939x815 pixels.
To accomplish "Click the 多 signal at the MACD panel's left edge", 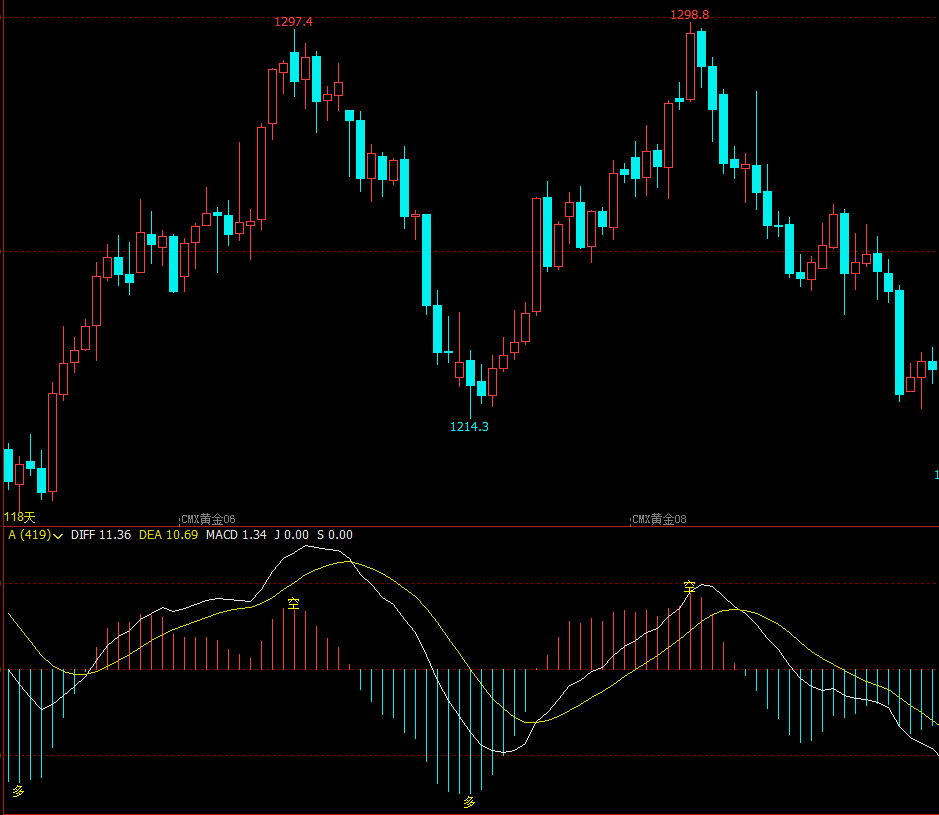I will tap(19, 791).
